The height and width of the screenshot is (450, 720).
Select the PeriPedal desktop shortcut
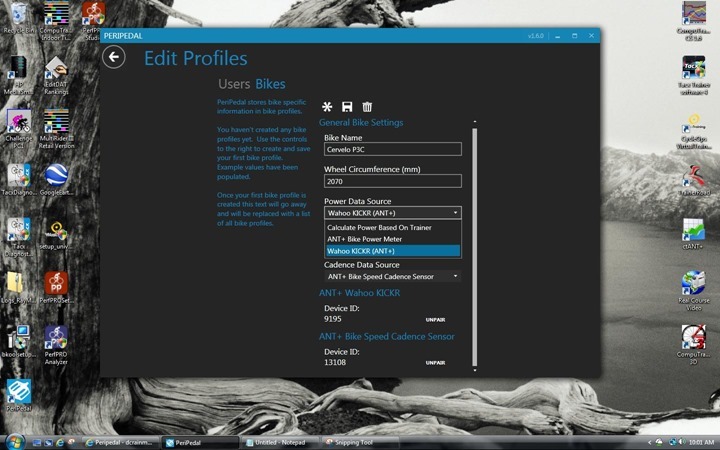[x=18, y=395]
